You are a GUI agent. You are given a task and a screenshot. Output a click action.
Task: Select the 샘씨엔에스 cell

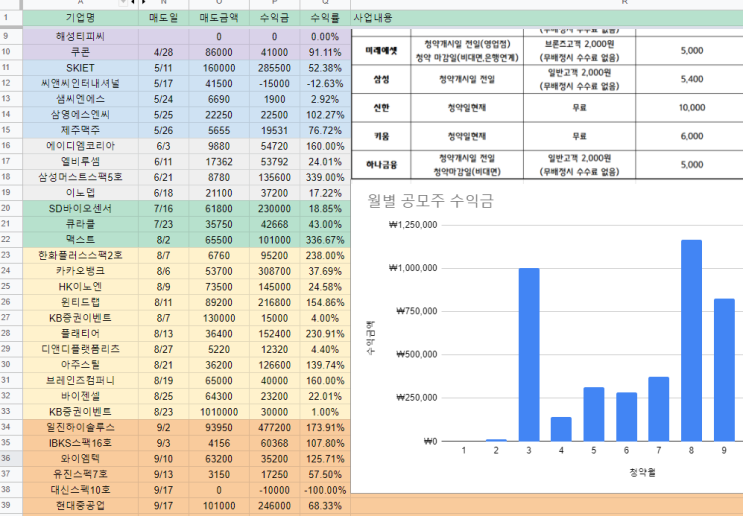tap(81, 99)
